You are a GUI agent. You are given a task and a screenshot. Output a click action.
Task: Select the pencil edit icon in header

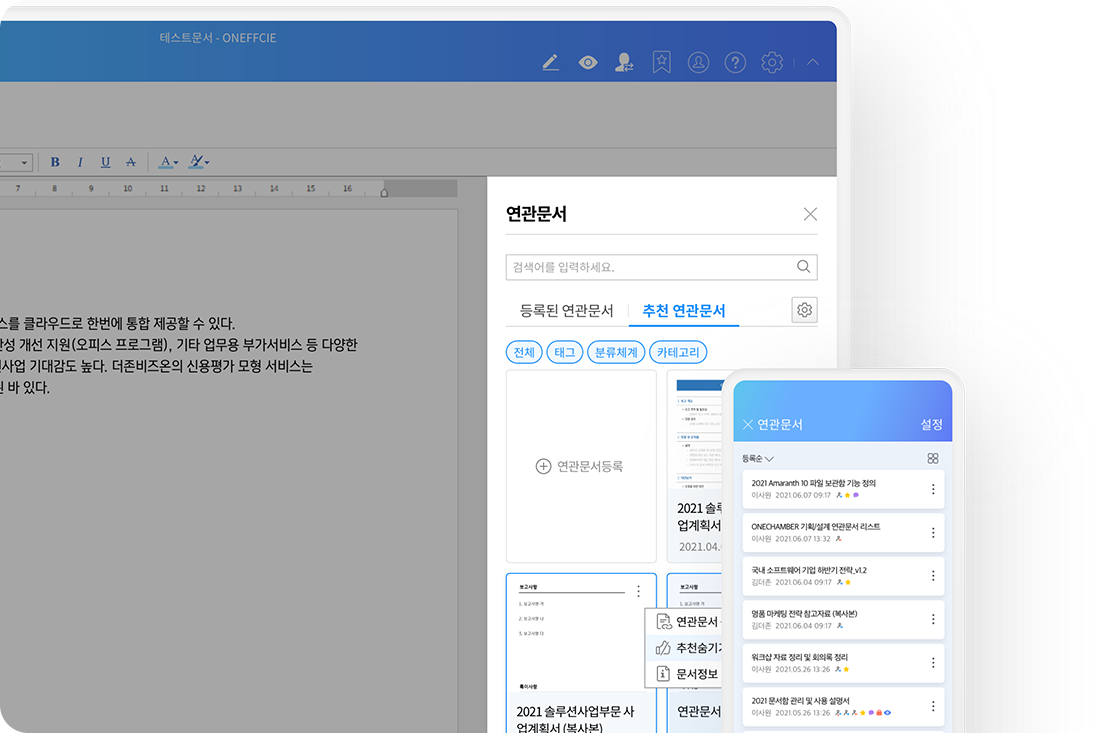click(x=550, y=63)
